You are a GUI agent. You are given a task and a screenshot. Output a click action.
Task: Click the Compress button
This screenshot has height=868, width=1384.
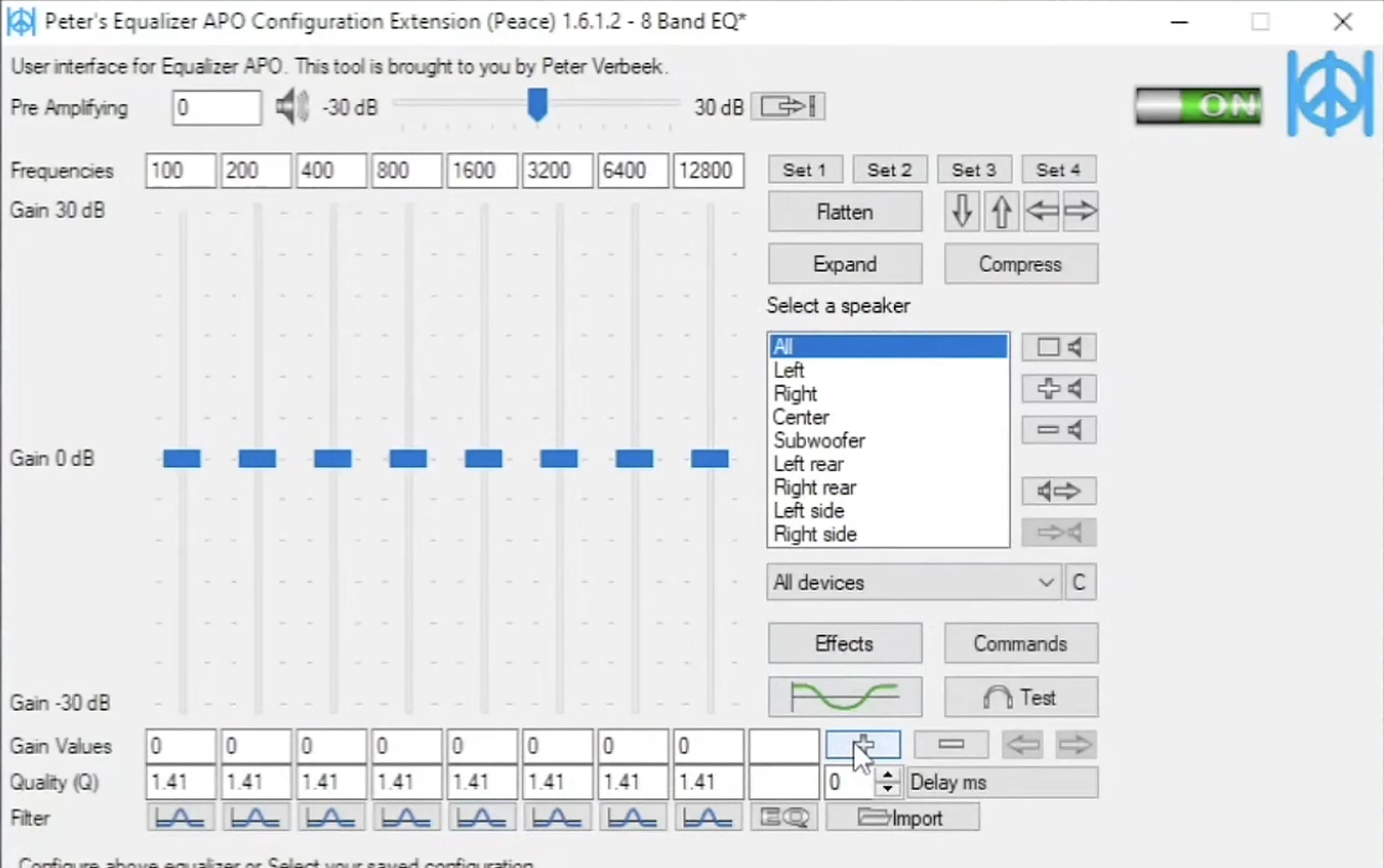[x=1021, y=264]
